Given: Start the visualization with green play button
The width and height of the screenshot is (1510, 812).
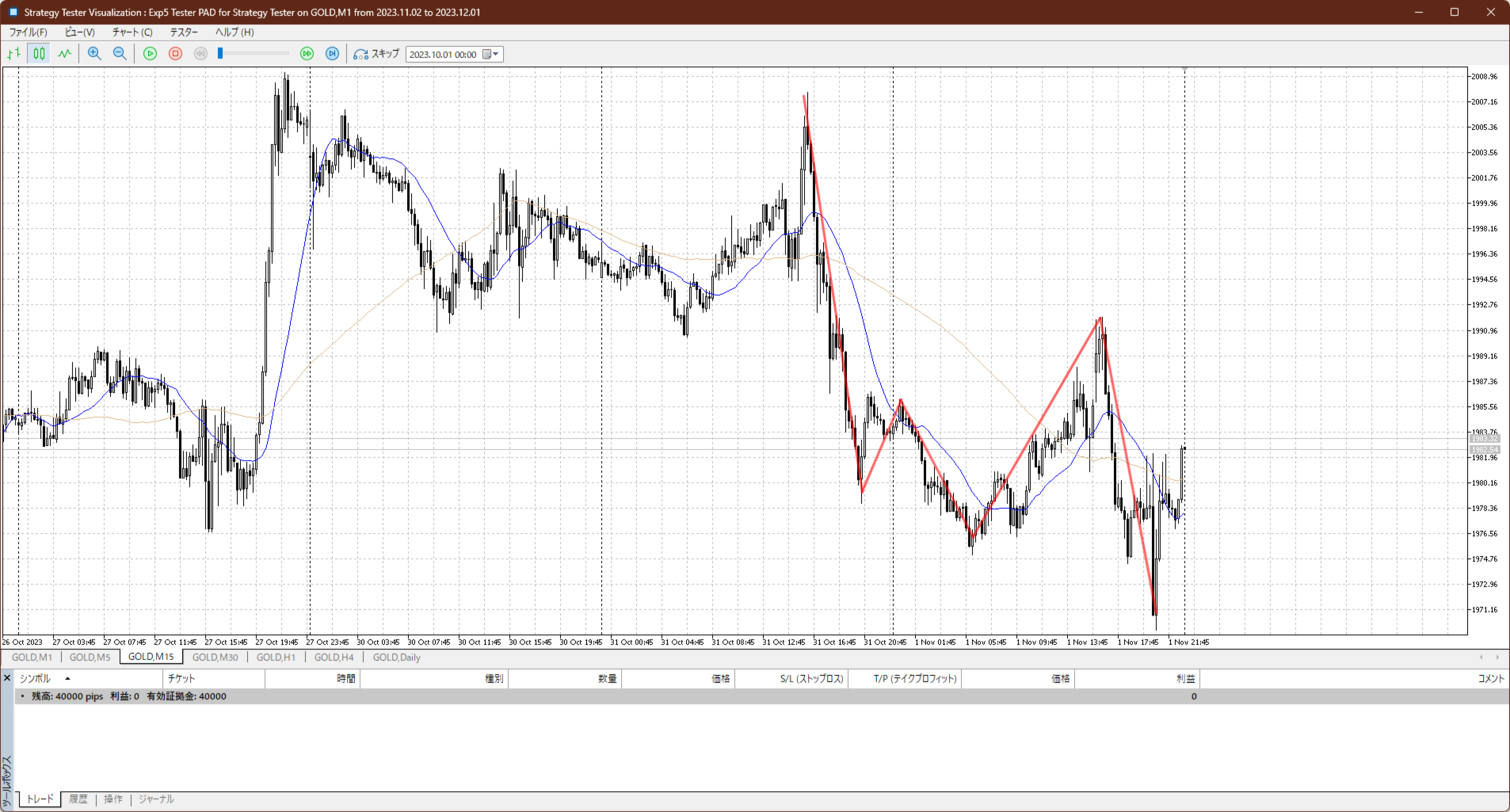Looking at the screenshot, I should 150,54.
